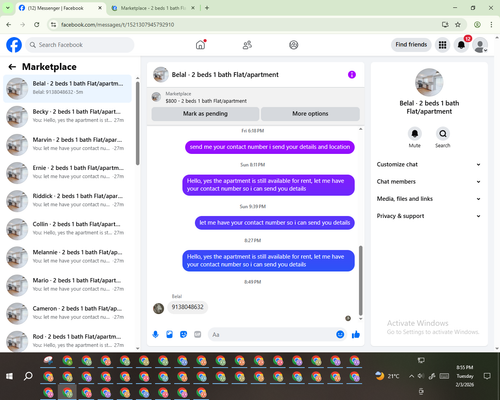Click Belal's avatar beside received message
This screenshot has width=500, height=400.
tap(158, 308)
